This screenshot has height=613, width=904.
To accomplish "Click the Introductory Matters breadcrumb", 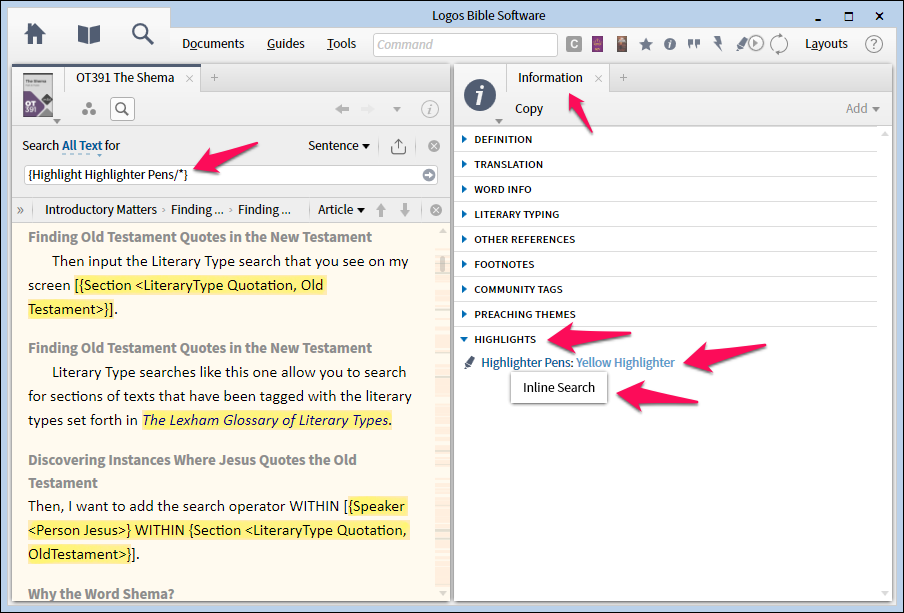I will click(101, 210).
